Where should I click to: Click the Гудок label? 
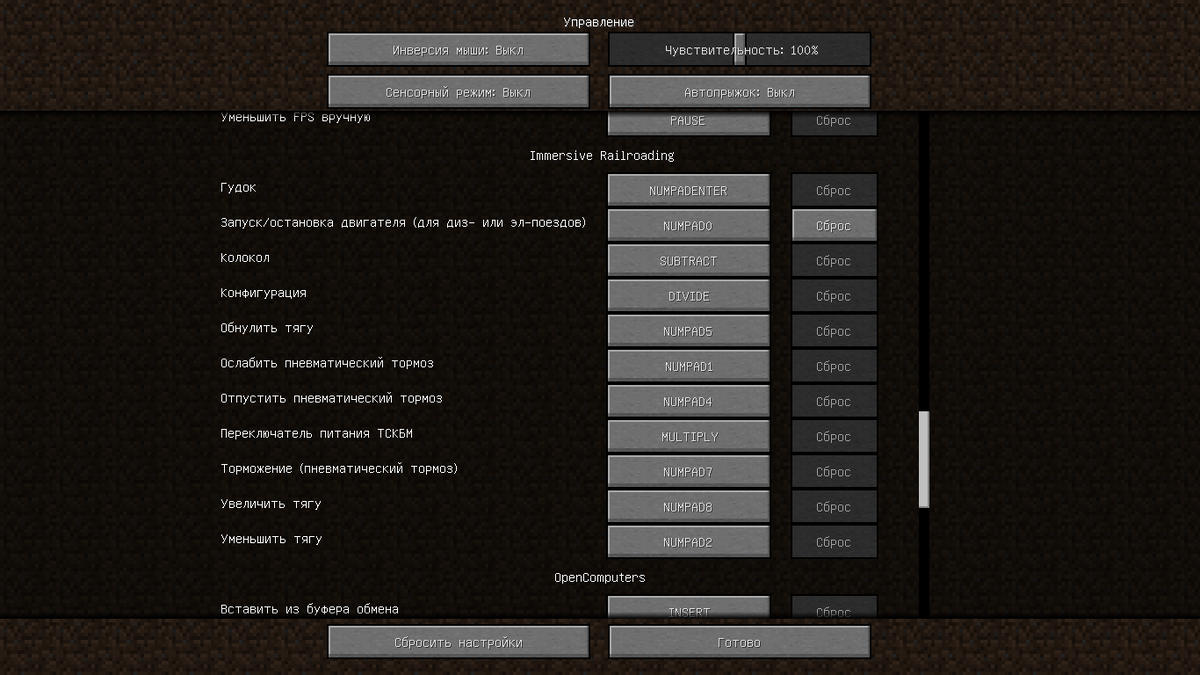[238, 188]
